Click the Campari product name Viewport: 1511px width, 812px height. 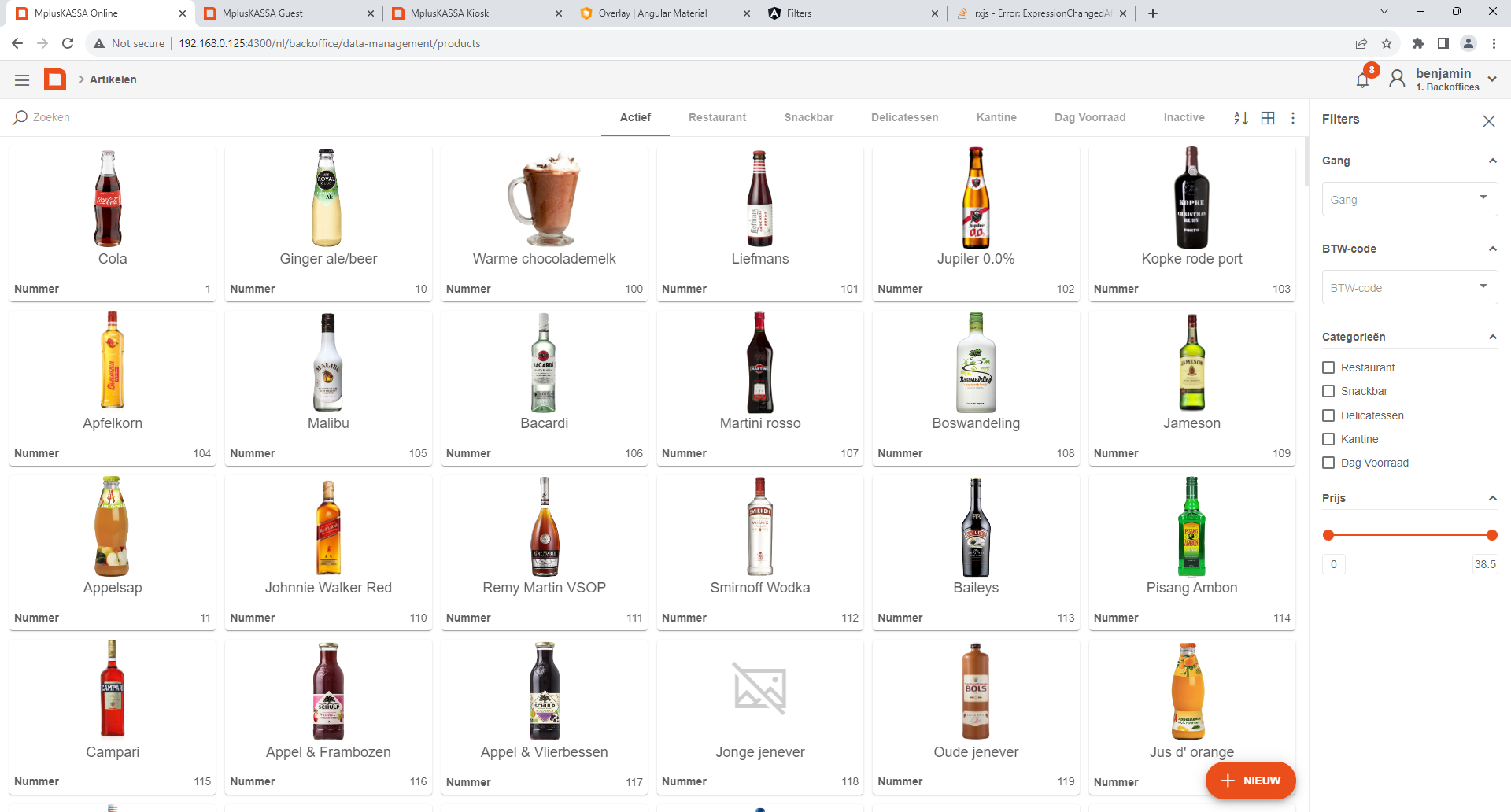pos(113,752)
